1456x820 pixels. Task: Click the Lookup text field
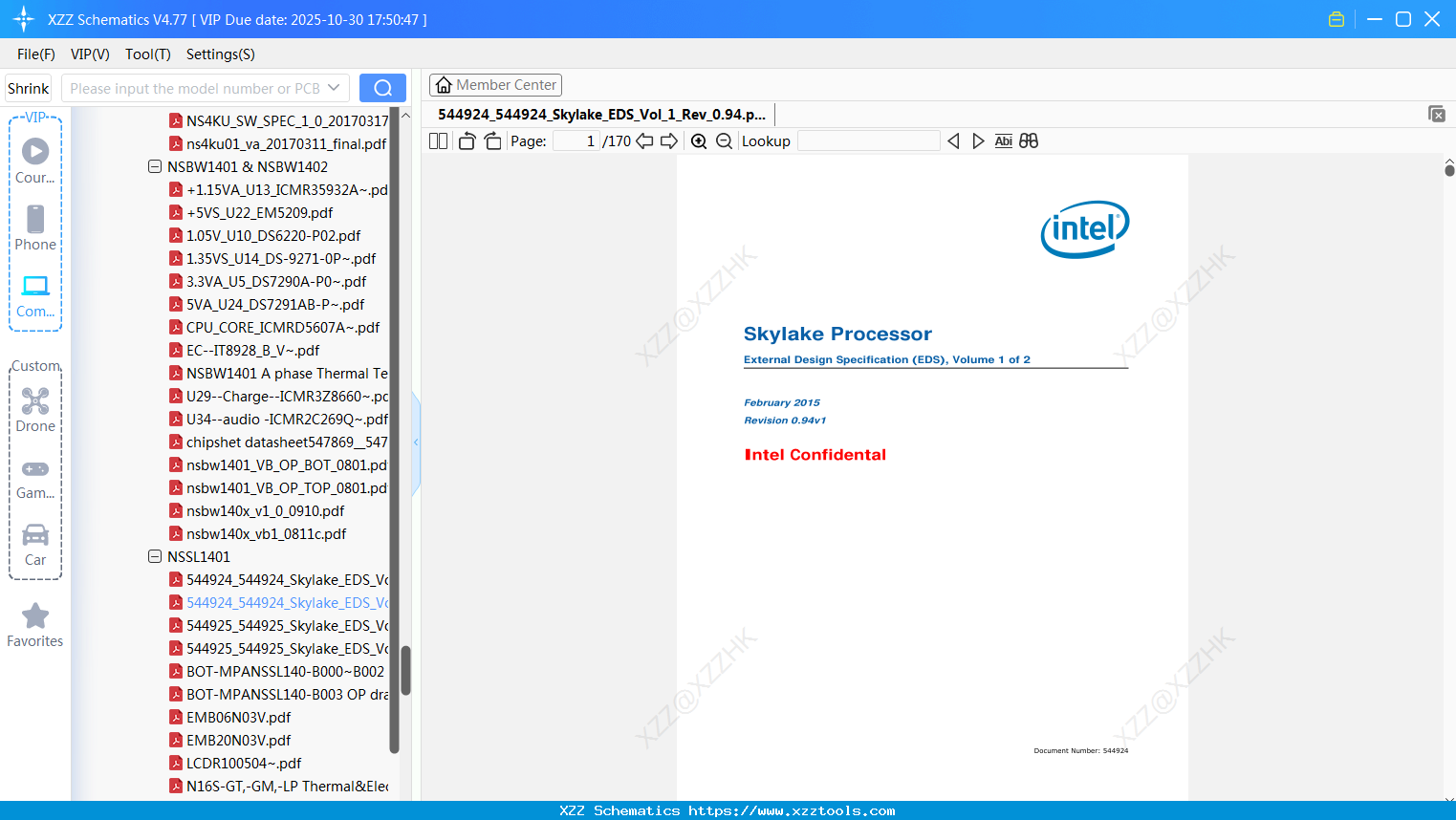click(x=868, y=140)
